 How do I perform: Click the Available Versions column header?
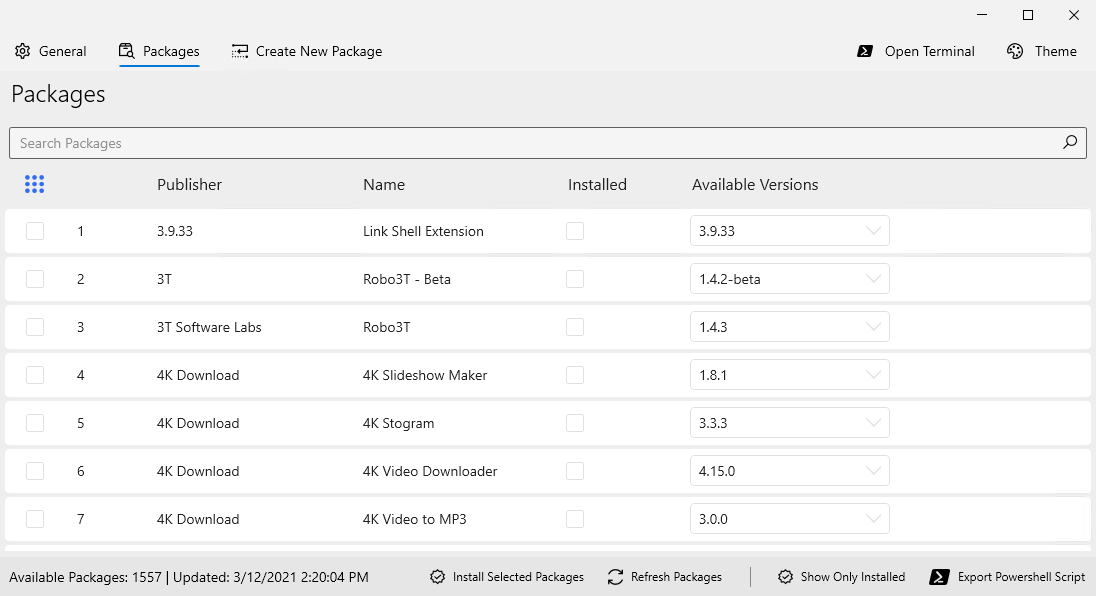755,184
